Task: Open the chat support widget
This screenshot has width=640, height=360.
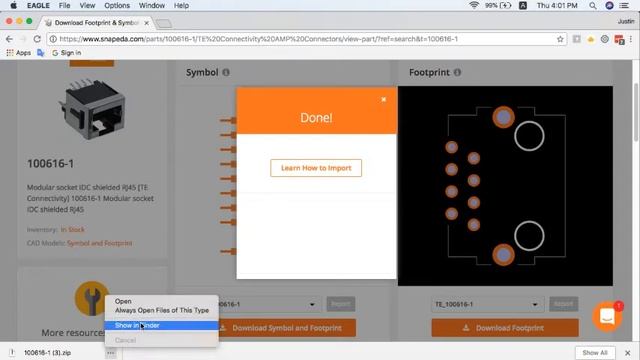Action: pyautogui.click(x=607, y=316)
